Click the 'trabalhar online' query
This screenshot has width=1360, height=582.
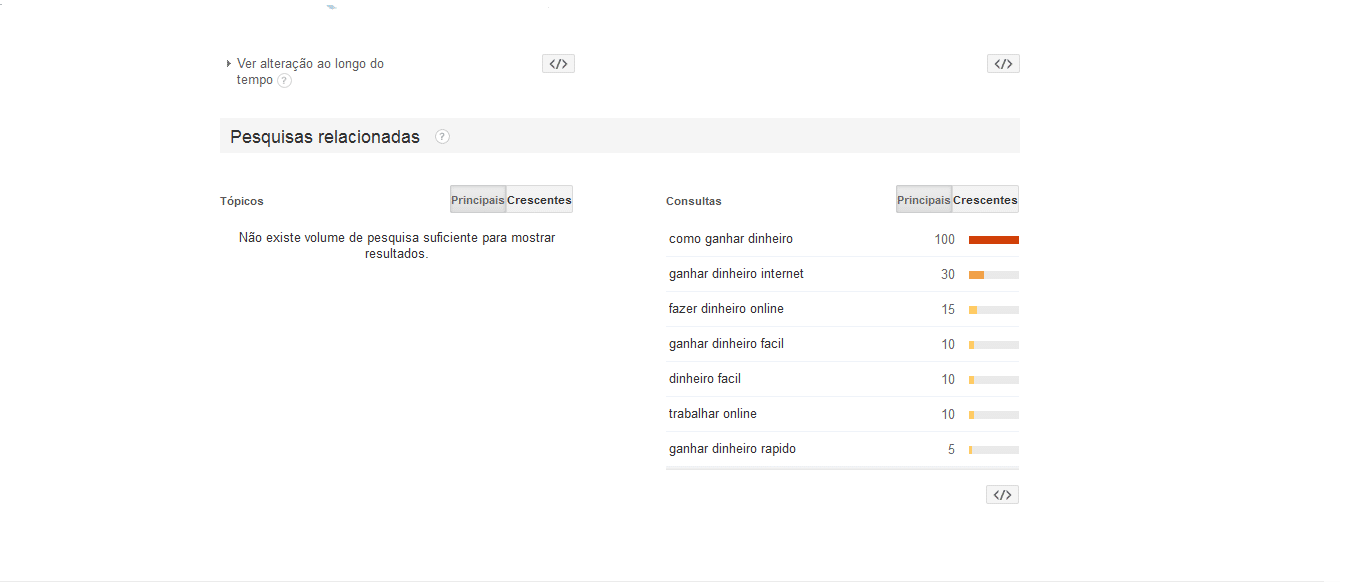pos(713,414)
